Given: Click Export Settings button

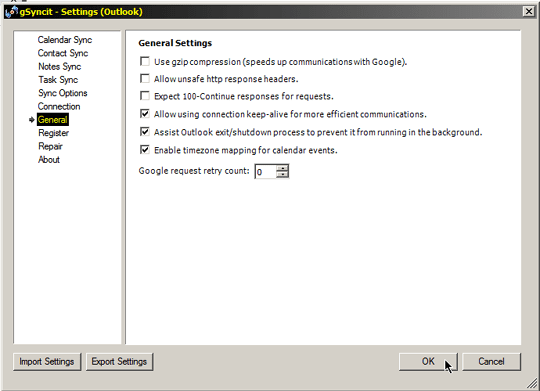Looking at the screenshot, I should pos(119,362).
